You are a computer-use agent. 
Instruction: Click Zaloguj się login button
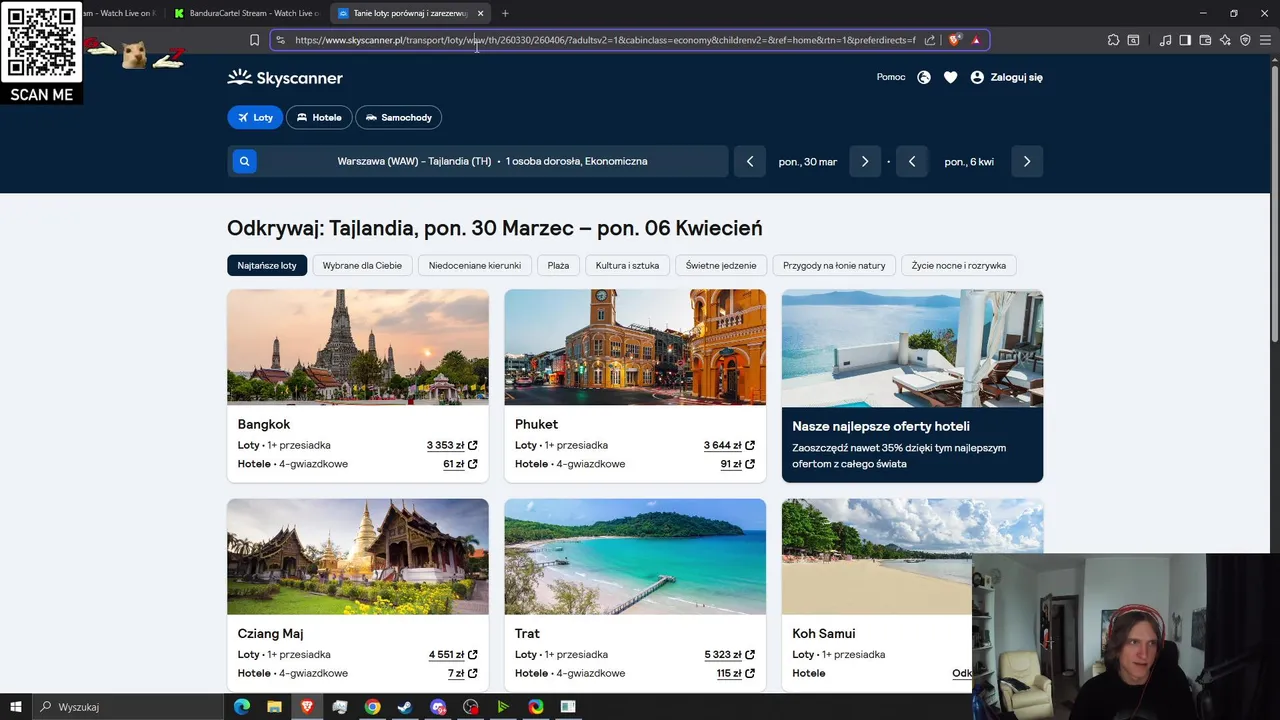pyautogui.click(x=1006, y=77)
